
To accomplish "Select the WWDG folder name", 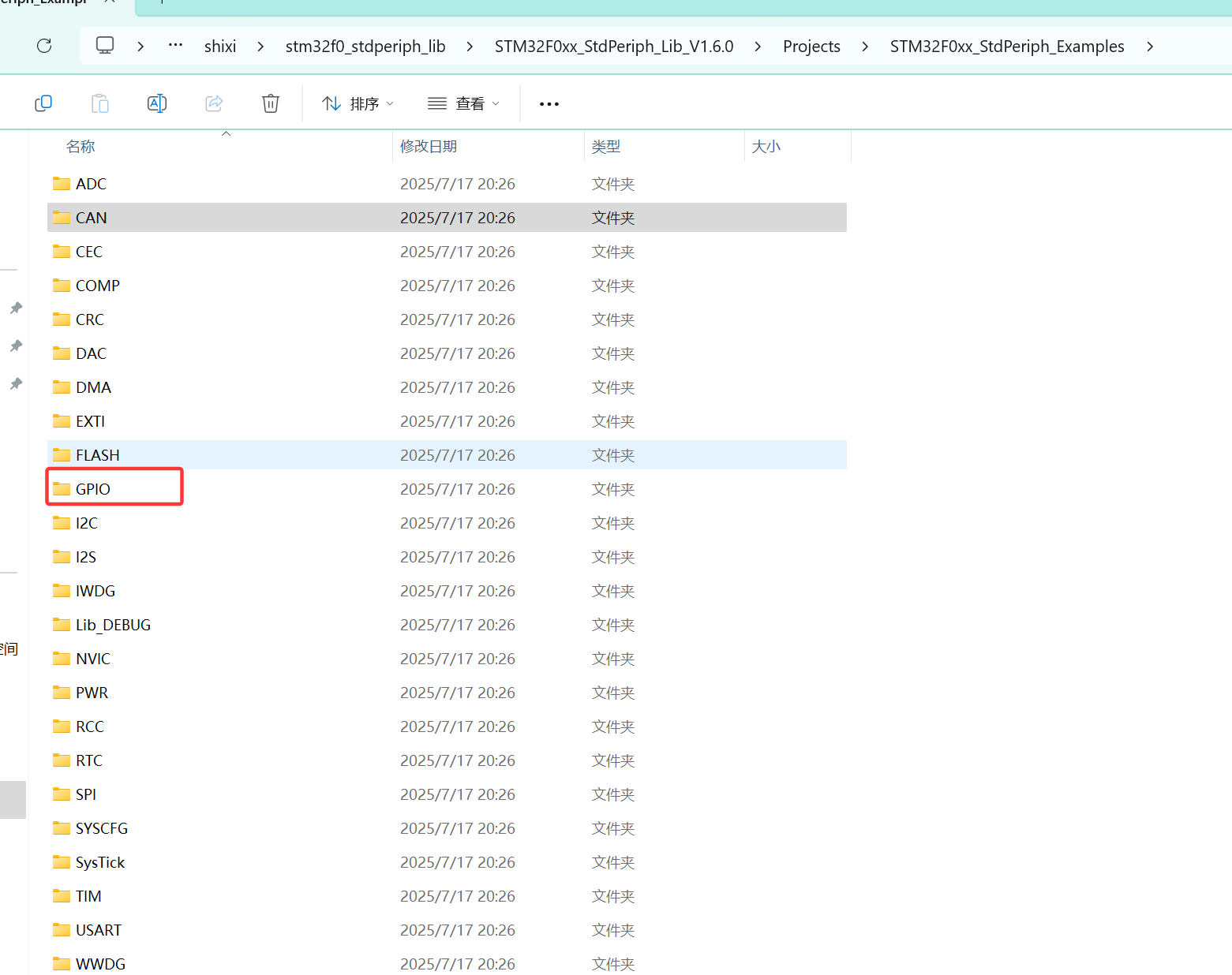I will (x=100, y=964).
